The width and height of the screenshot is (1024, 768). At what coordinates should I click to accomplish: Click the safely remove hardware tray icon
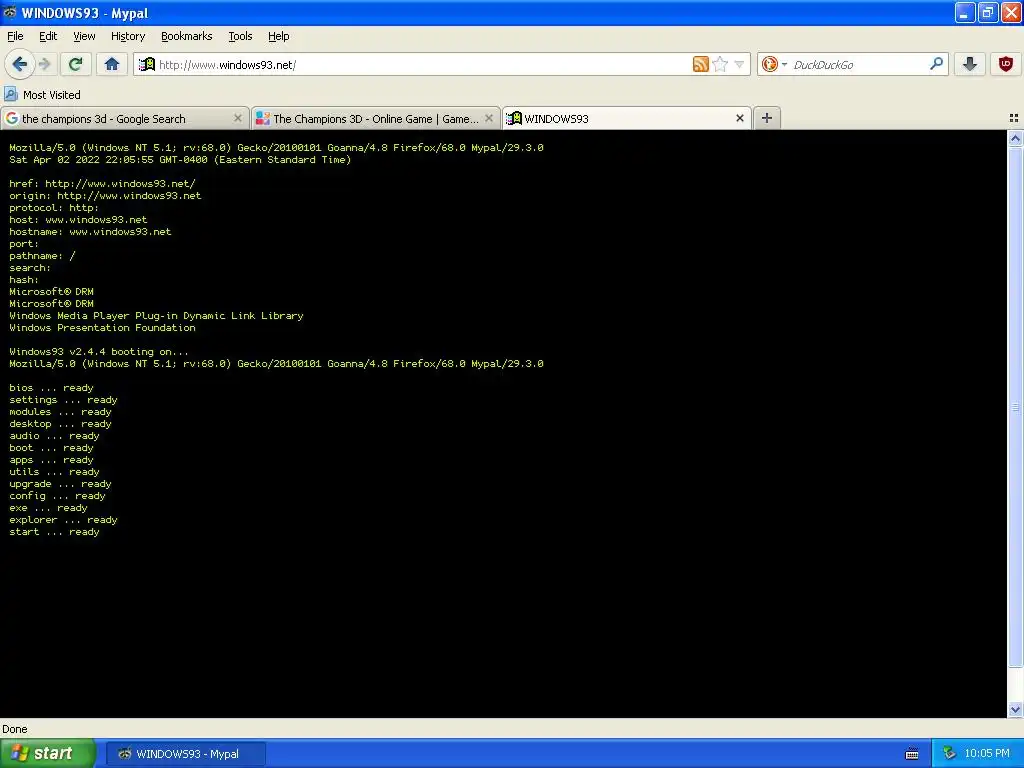pos(949,753)
